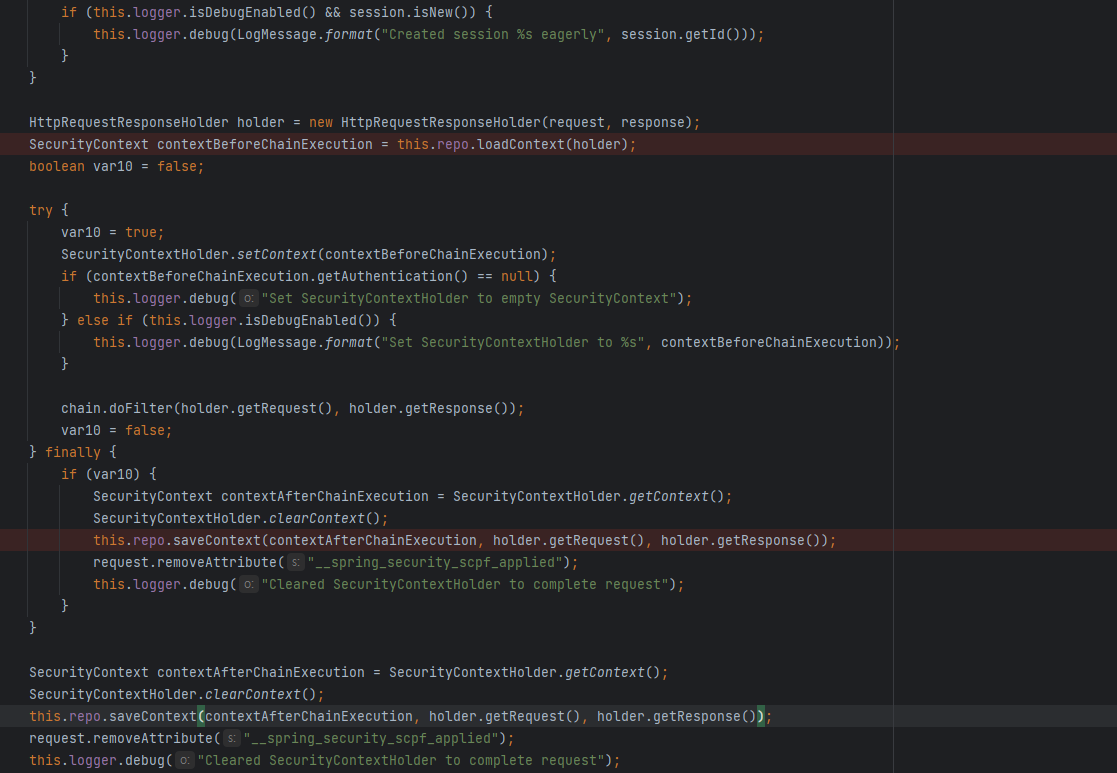This screenshot has width=1117, height=773.
Task: Click the 'o:' parameter hint before "Set SecurityContextHolder to empty"
Action: click(248, 299)
